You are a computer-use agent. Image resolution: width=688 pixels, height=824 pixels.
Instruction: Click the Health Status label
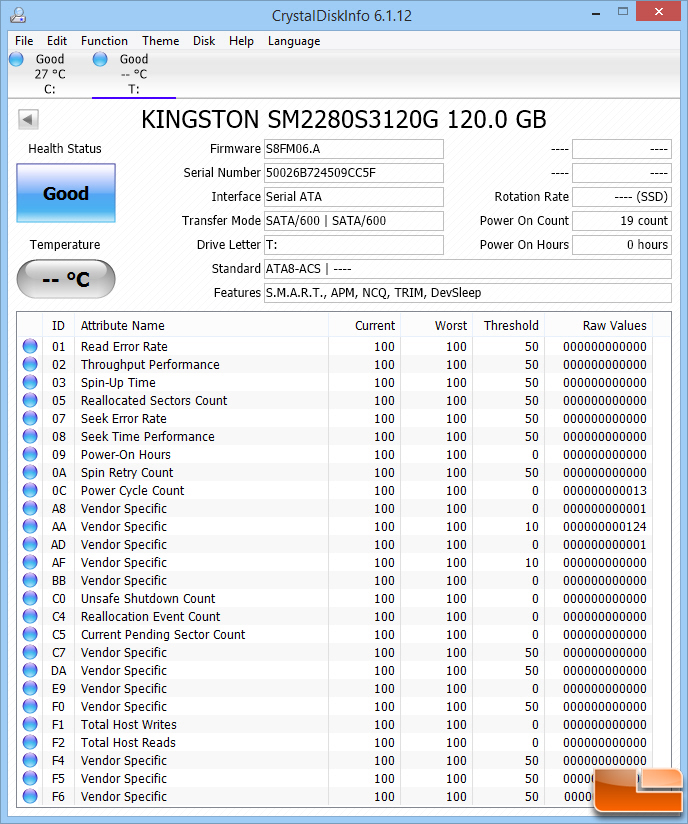click(x=65, y=149)
